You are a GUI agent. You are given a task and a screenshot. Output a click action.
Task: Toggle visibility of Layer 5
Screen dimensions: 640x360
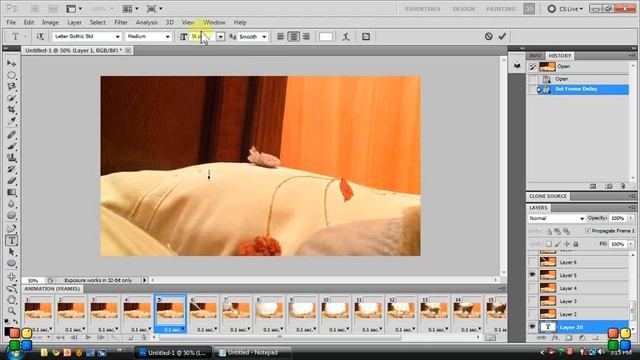click(x=532, y=275)
